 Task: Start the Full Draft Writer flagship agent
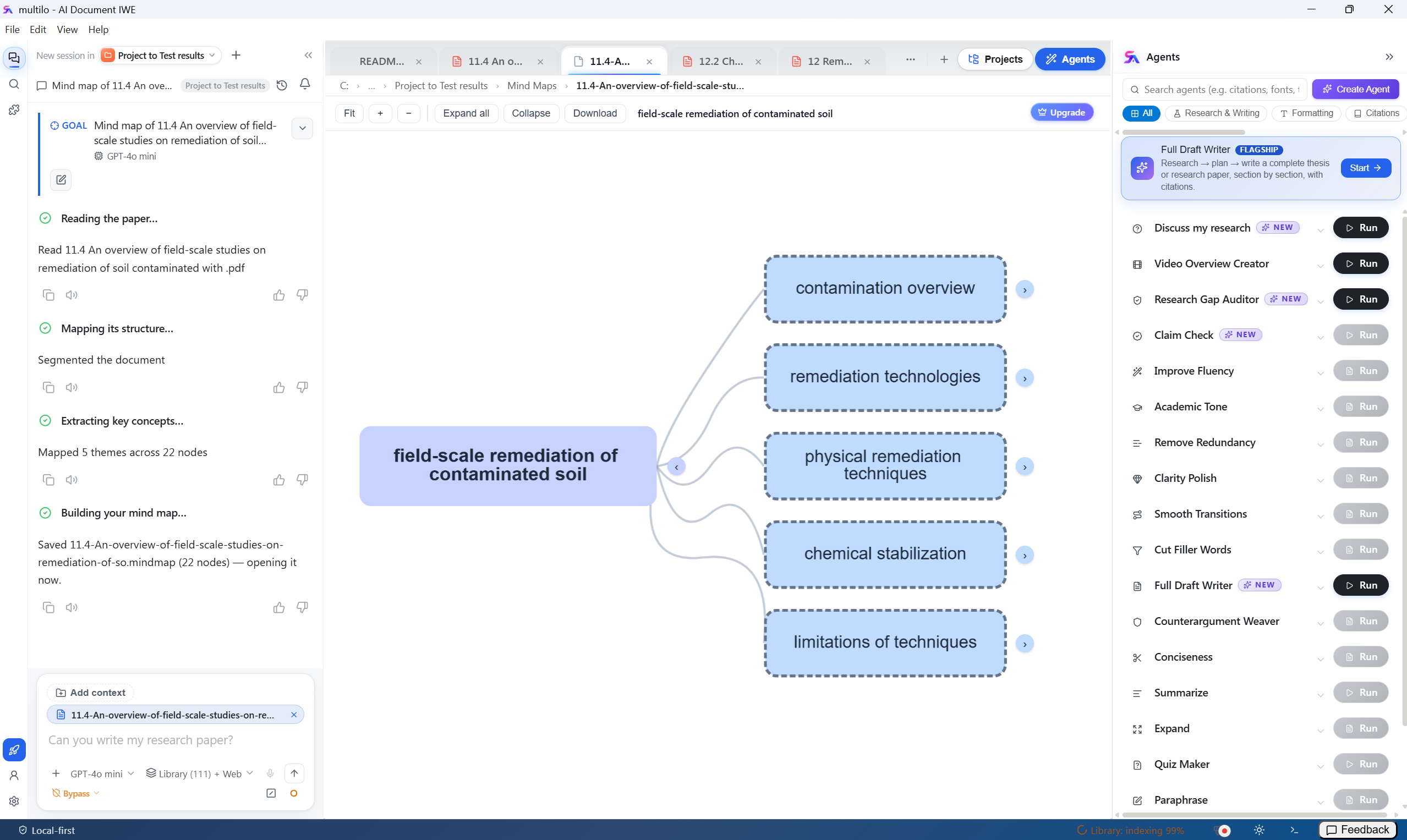click(1365, 168)
